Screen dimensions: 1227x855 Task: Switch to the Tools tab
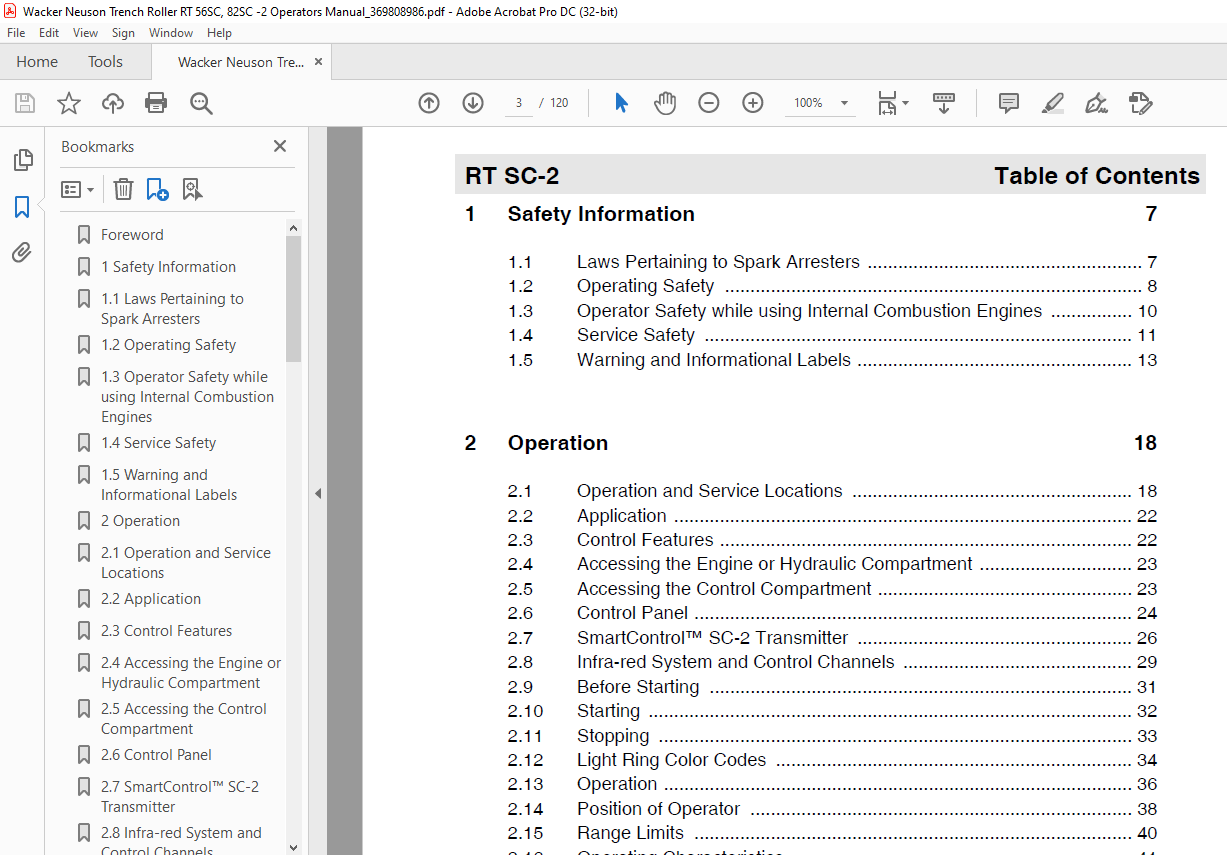(105, 62)
